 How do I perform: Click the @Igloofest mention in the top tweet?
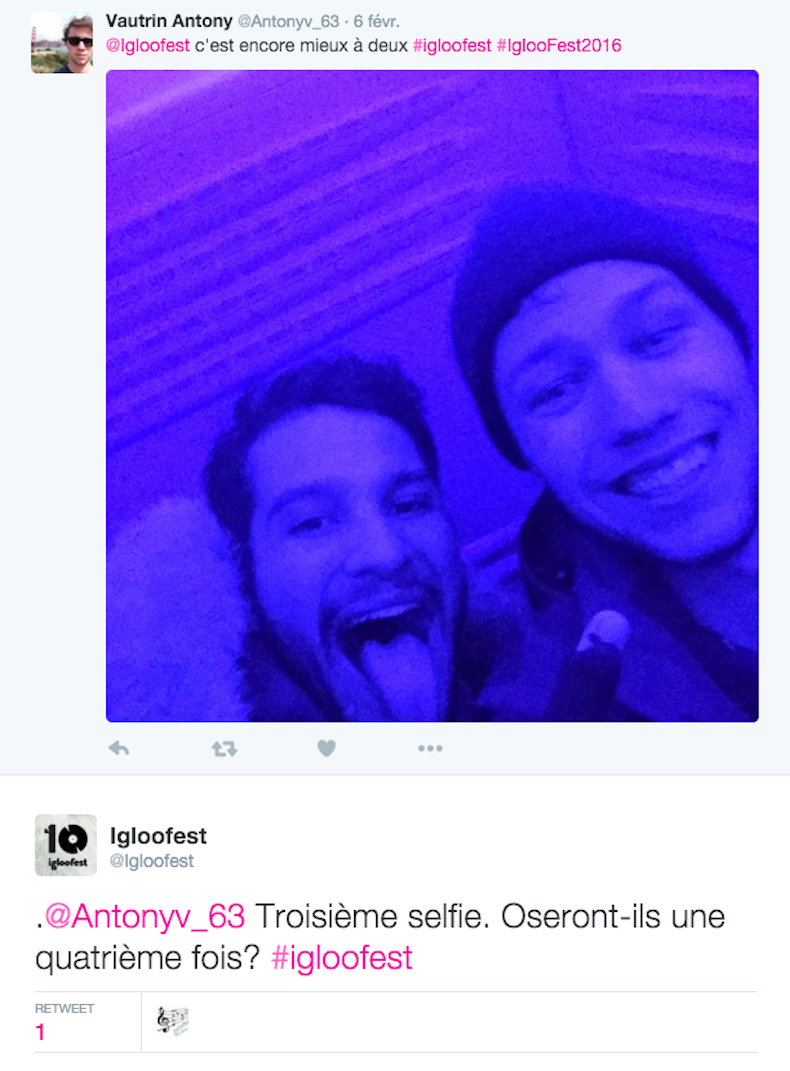(x=147, y=46)
